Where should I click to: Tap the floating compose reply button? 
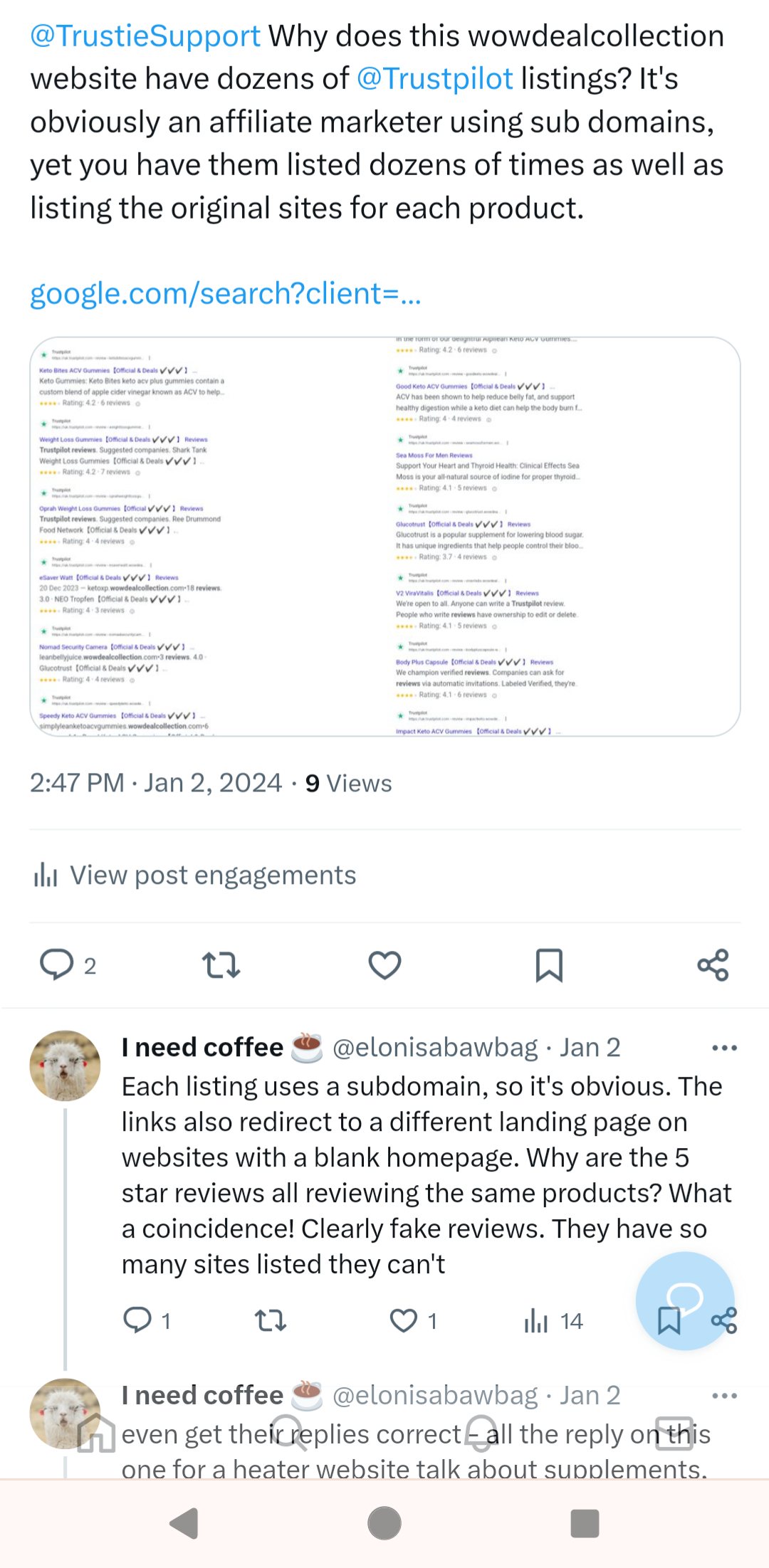tap(684, 1297)
